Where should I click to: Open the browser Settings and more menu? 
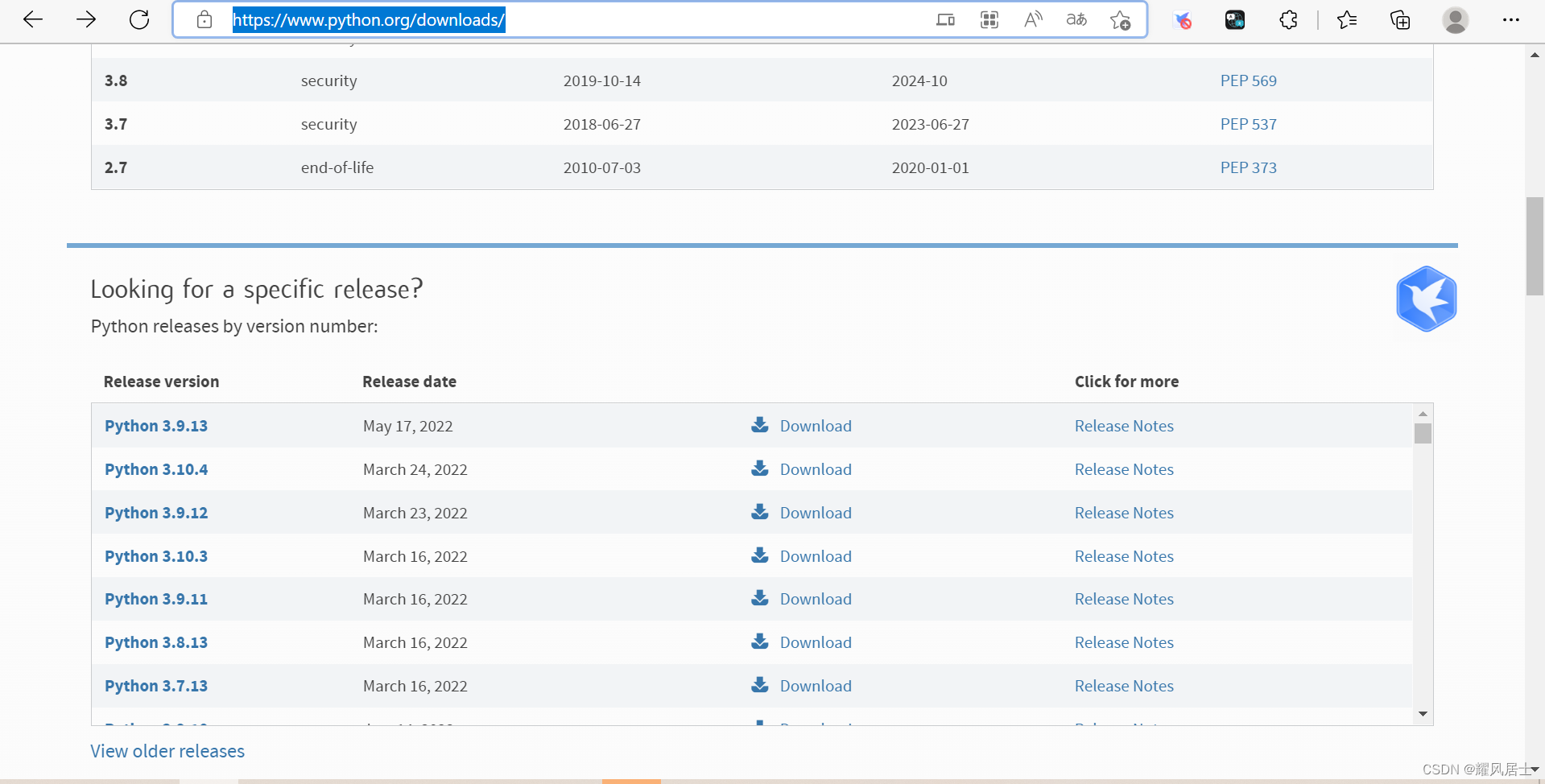click(1511, 20)
